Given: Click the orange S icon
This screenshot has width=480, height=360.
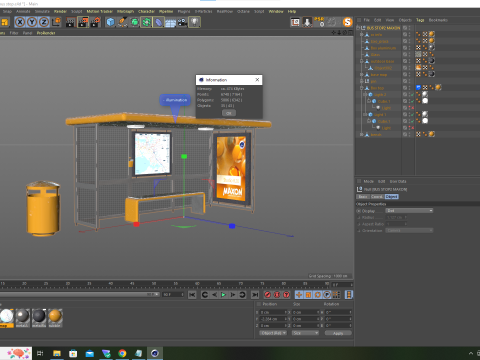Looking at the screenshot, I should [x=347, y=22].
